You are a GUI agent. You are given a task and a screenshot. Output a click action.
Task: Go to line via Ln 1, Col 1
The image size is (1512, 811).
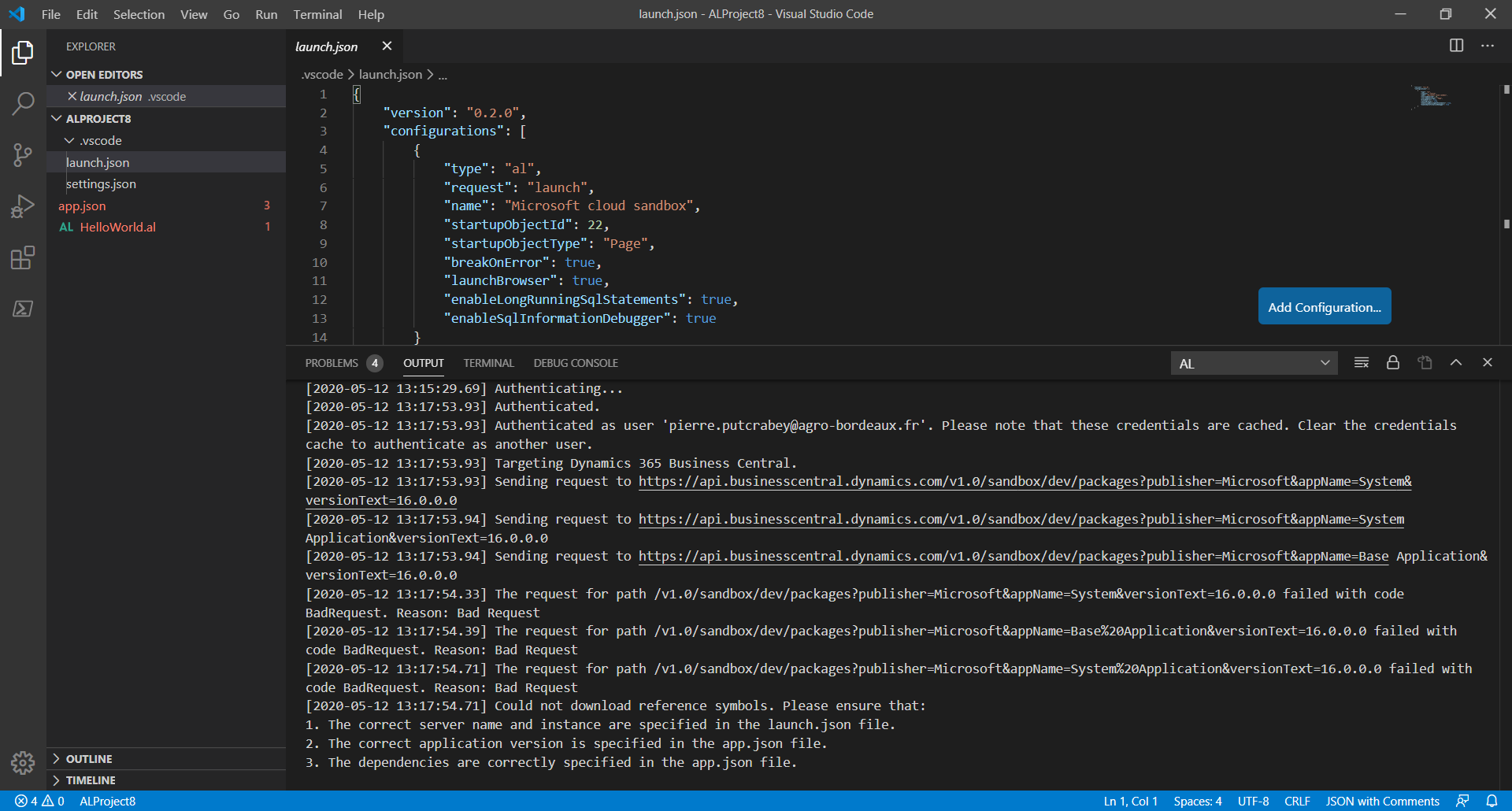pyautogui.click(x=1130, y=801)
